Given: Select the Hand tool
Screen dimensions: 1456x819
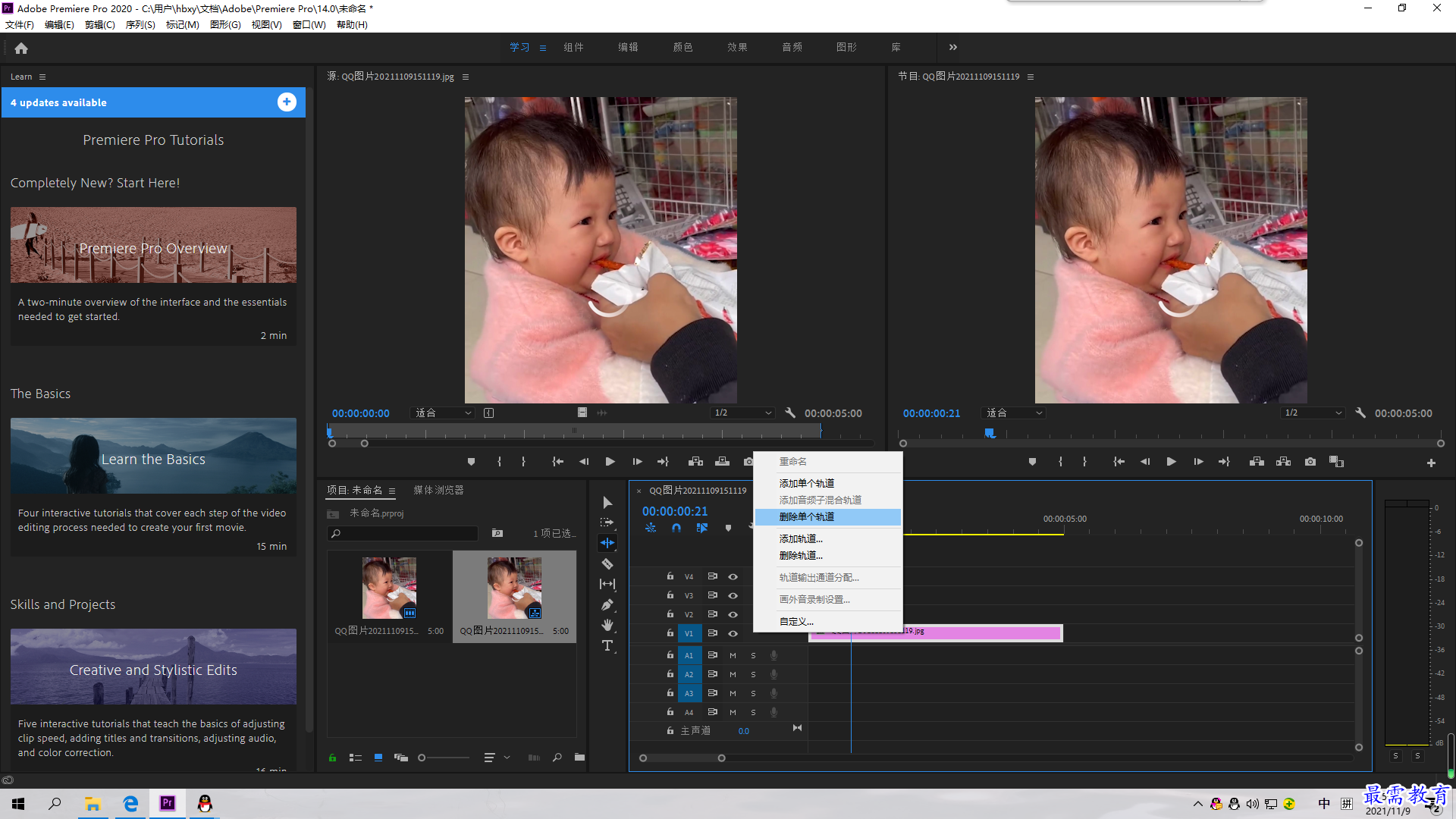Looking at the screenshot, I should (x=607, y=625).
